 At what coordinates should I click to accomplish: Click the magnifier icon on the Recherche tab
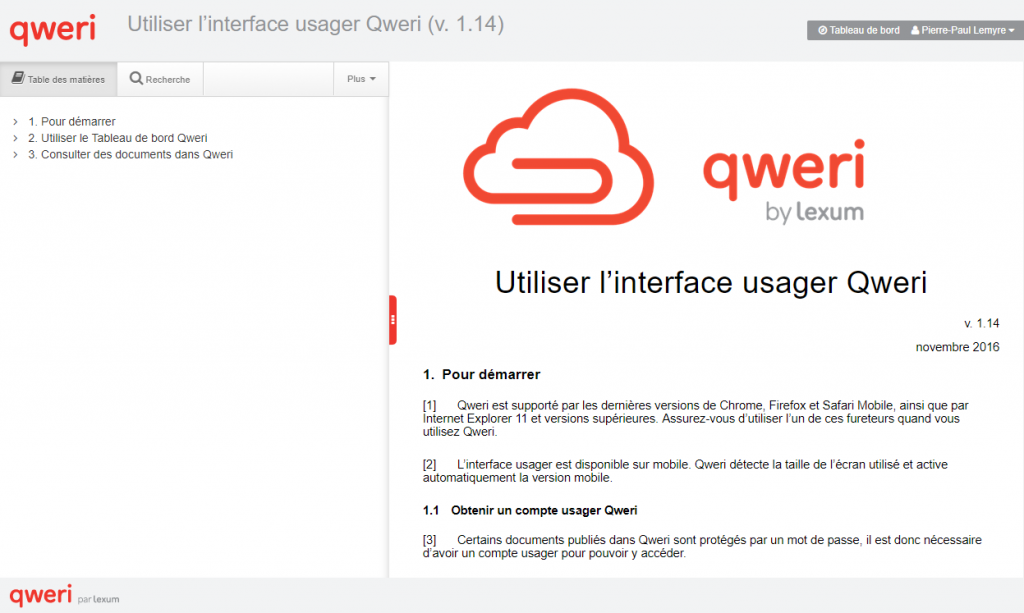(x=136, y=79)
